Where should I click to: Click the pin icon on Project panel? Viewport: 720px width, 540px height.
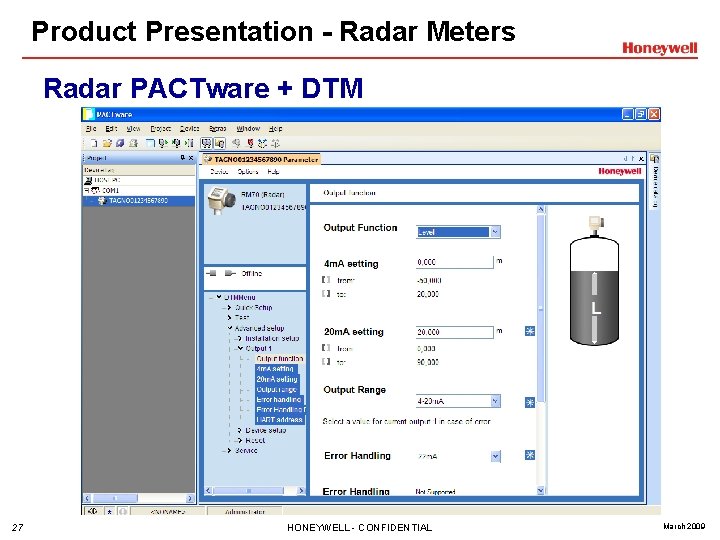pyautogui.click(x=183, y=158)
